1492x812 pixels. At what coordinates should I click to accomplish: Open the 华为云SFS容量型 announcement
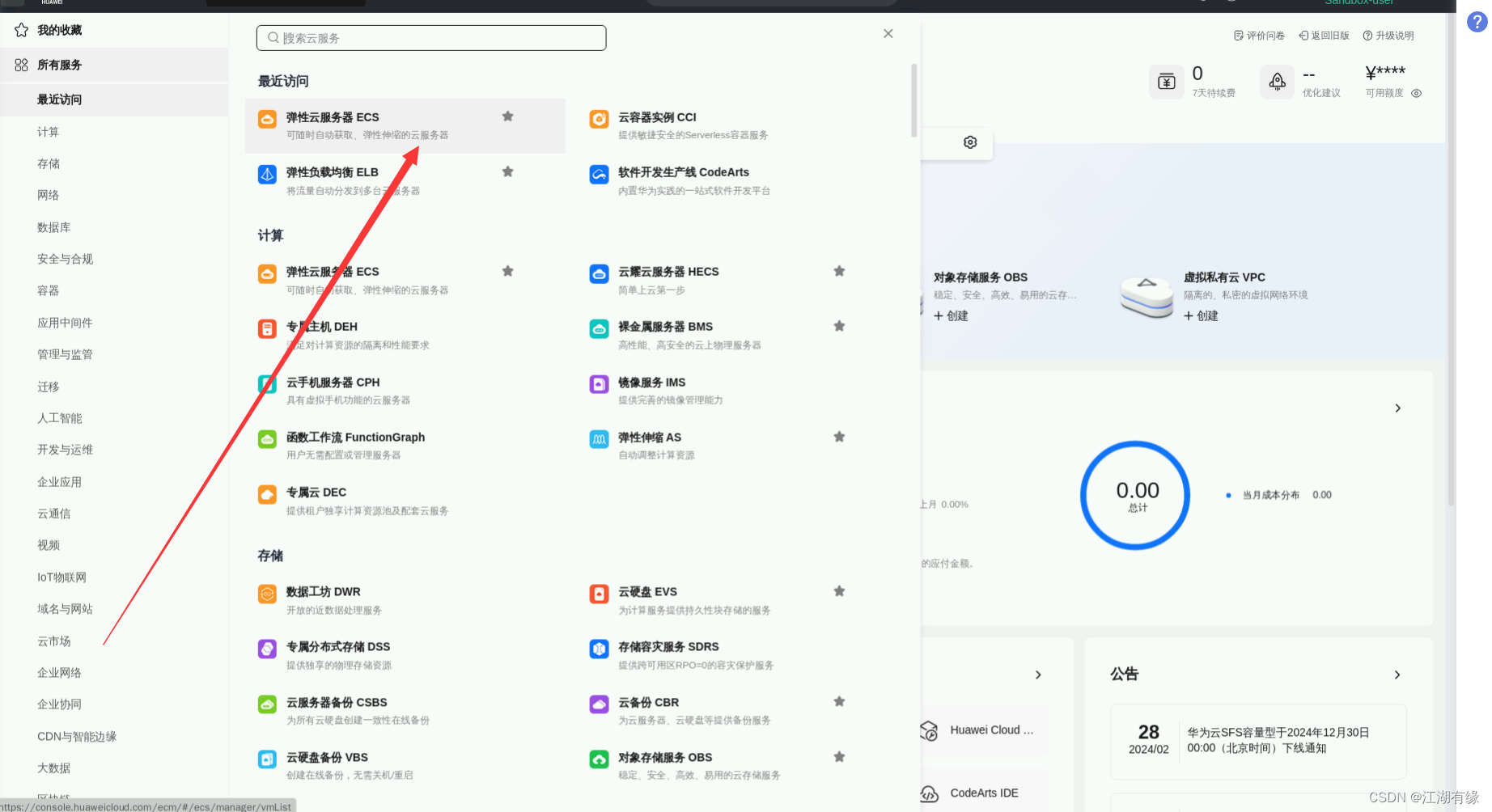(x=1258, y=740)
